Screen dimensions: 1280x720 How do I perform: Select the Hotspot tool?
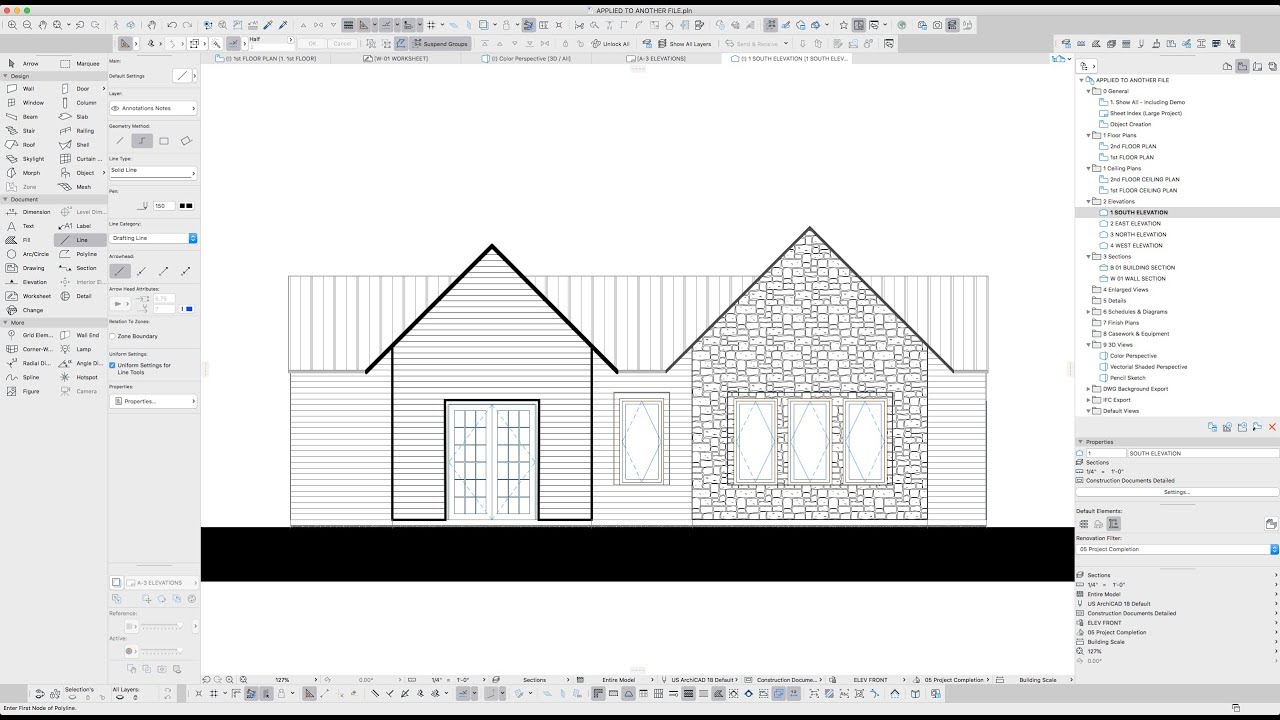(x=80, y=377)
